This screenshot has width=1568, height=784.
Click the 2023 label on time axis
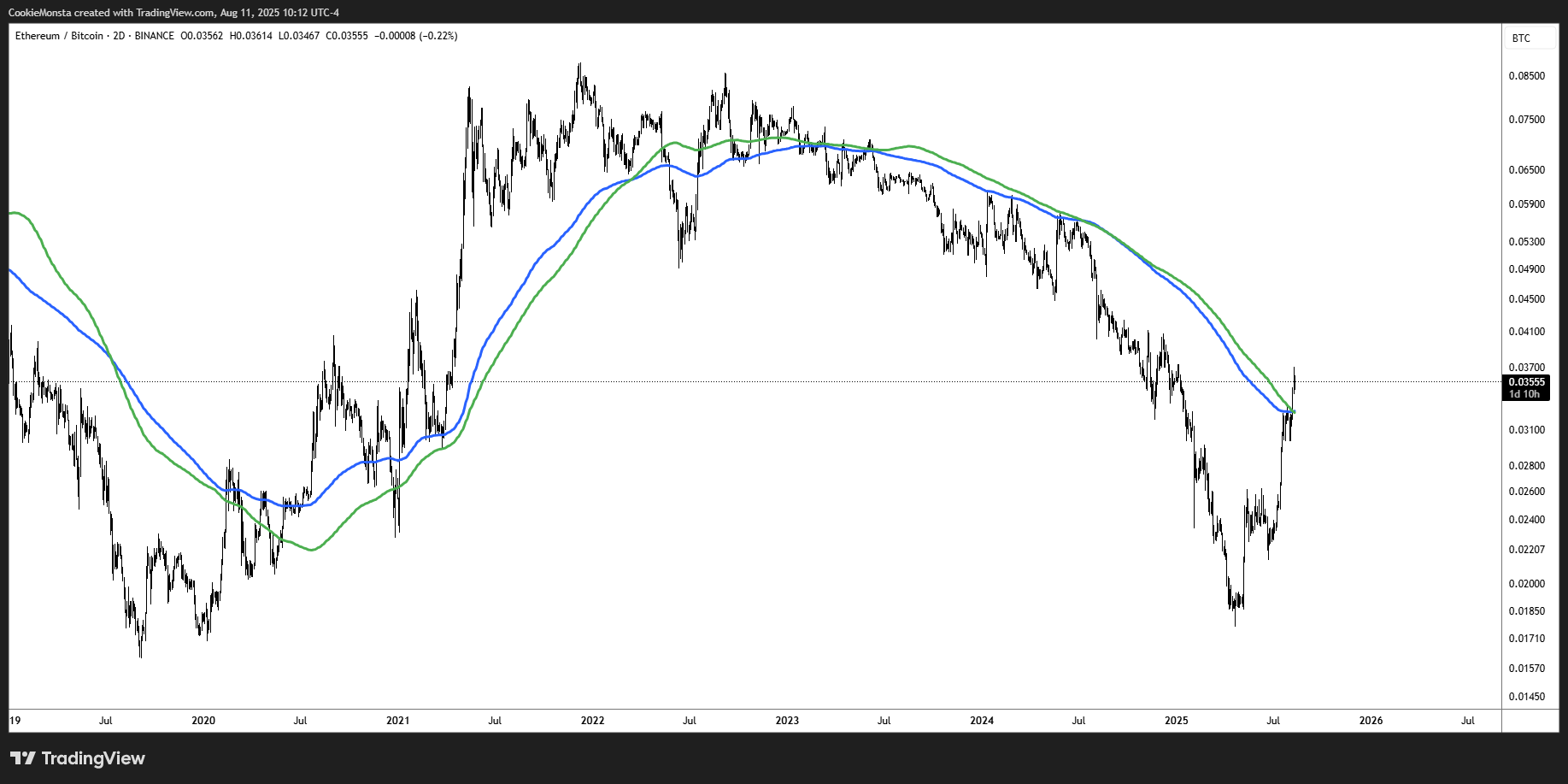(787, 721)
